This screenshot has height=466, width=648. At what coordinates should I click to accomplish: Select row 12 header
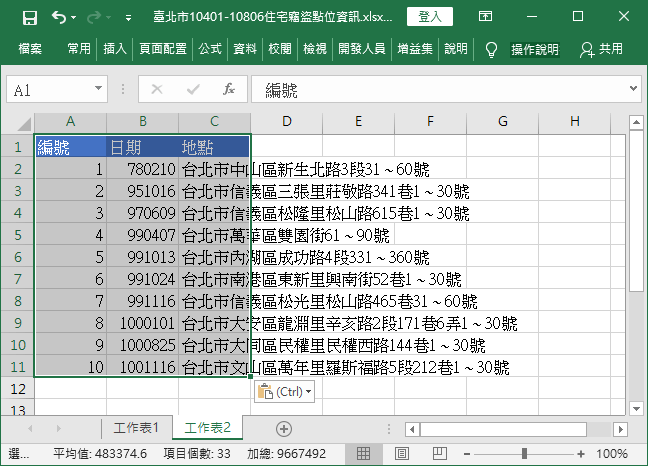pyautogui.click(x=17, y=389)
